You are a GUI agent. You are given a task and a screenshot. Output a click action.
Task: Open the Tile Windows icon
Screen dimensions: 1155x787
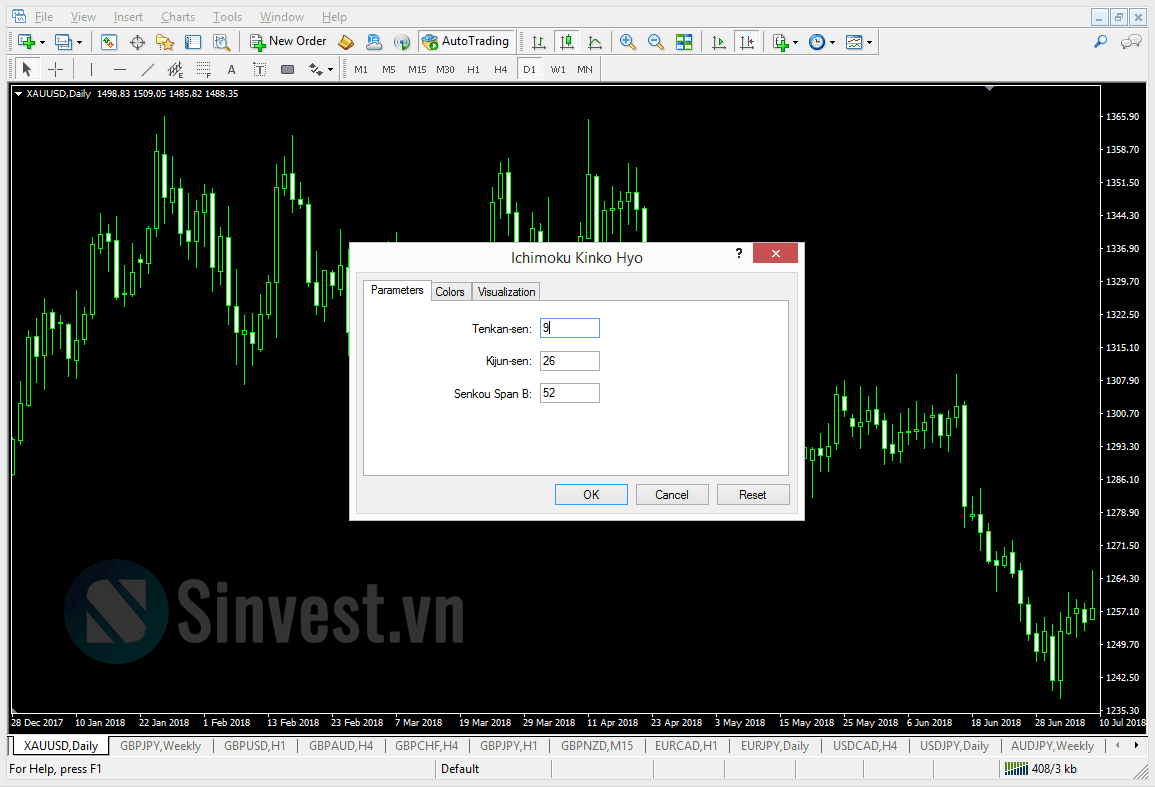coord(684,42)
